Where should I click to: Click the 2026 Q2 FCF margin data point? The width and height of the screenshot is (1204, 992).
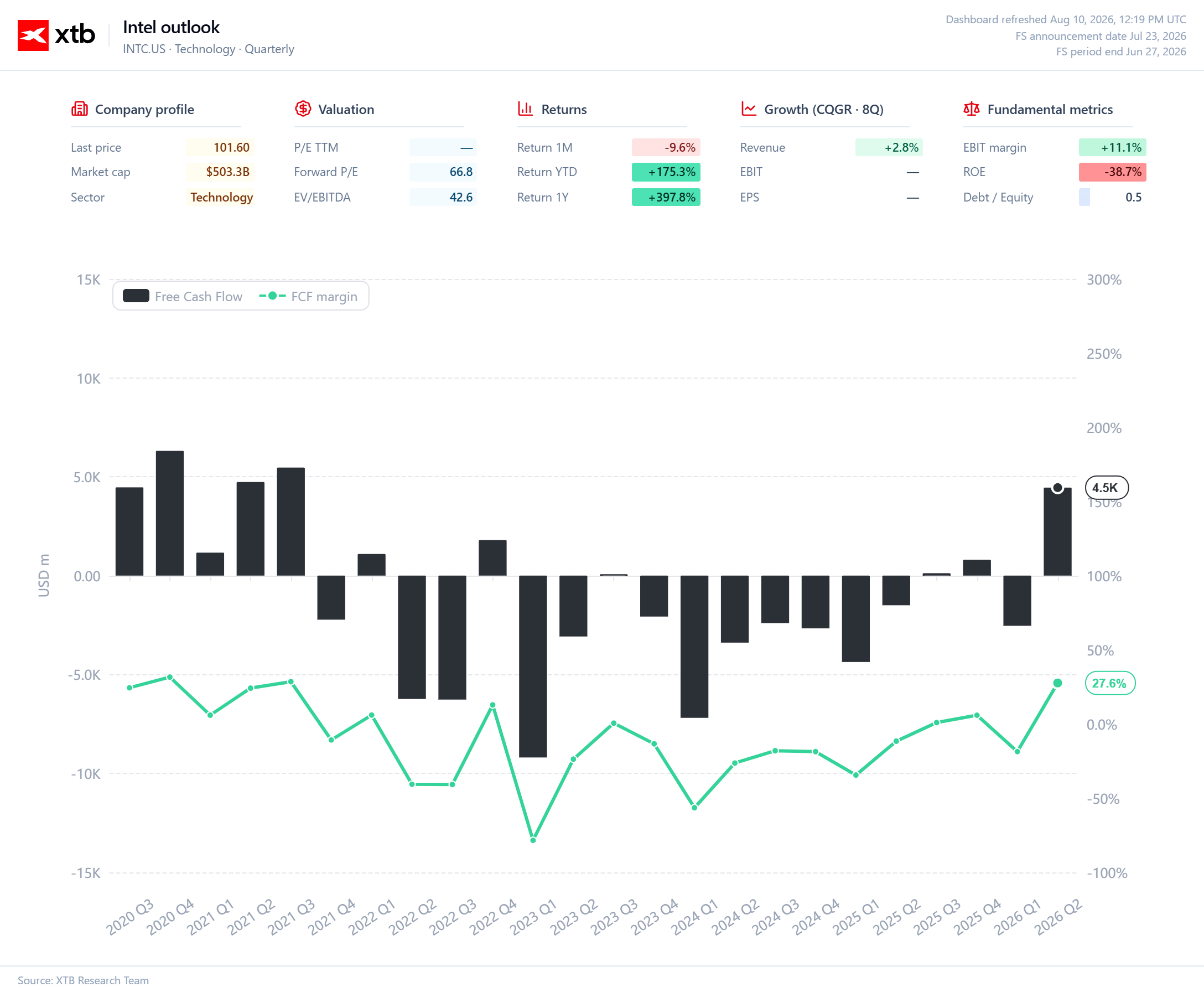tap(1057, 683)
